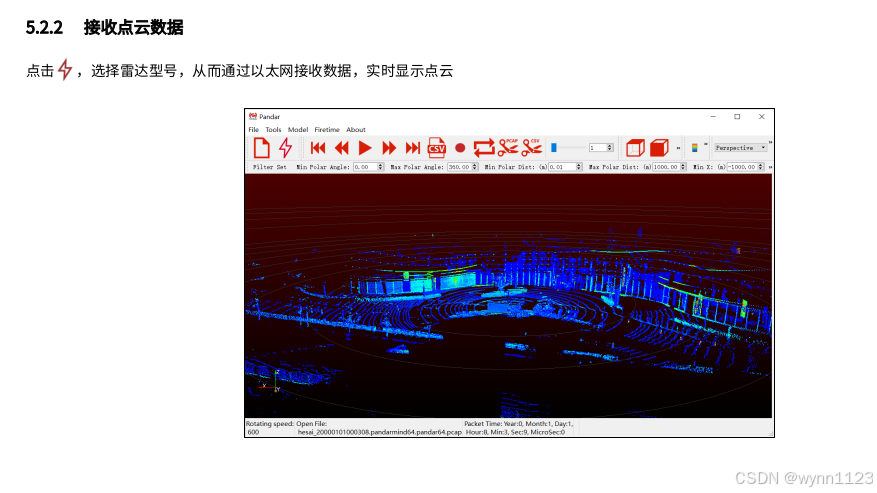The image size is (877, 493).
Task: Click the fast-forward double-arrow button
Action: point(389,148)
